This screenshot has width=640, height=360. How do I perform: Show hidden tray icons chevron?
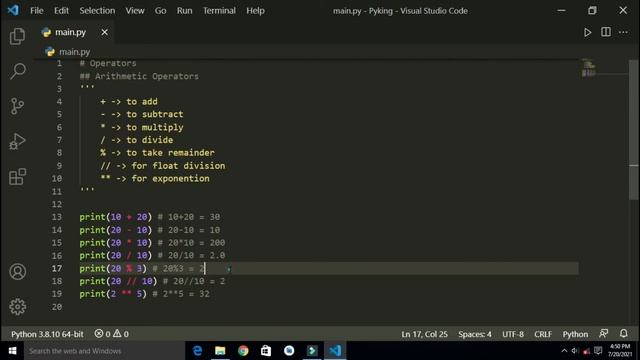tap(564, 351)
